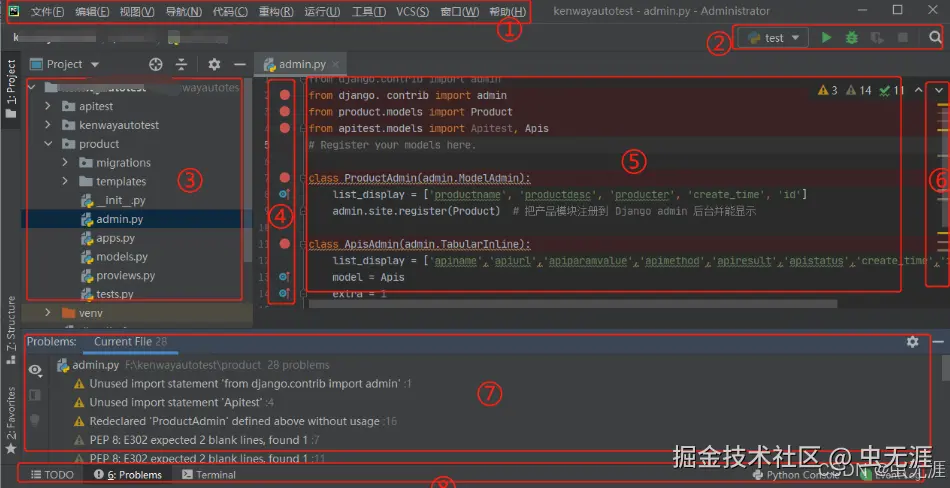Open the VCS(S) menu
This screenshot has width=950, height=488.
pyautogui.click(x=413, y=12)
